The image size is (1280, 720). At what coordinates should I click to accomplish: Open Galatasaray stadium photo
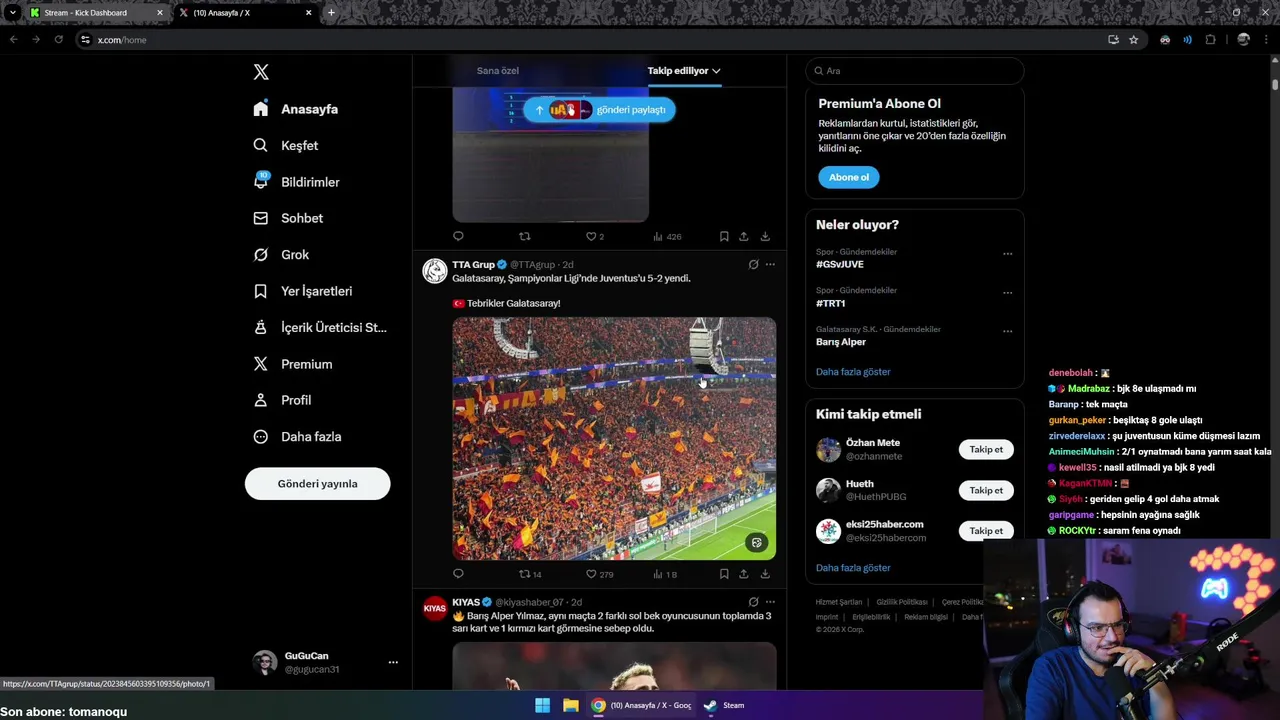(x=614, y=439)
